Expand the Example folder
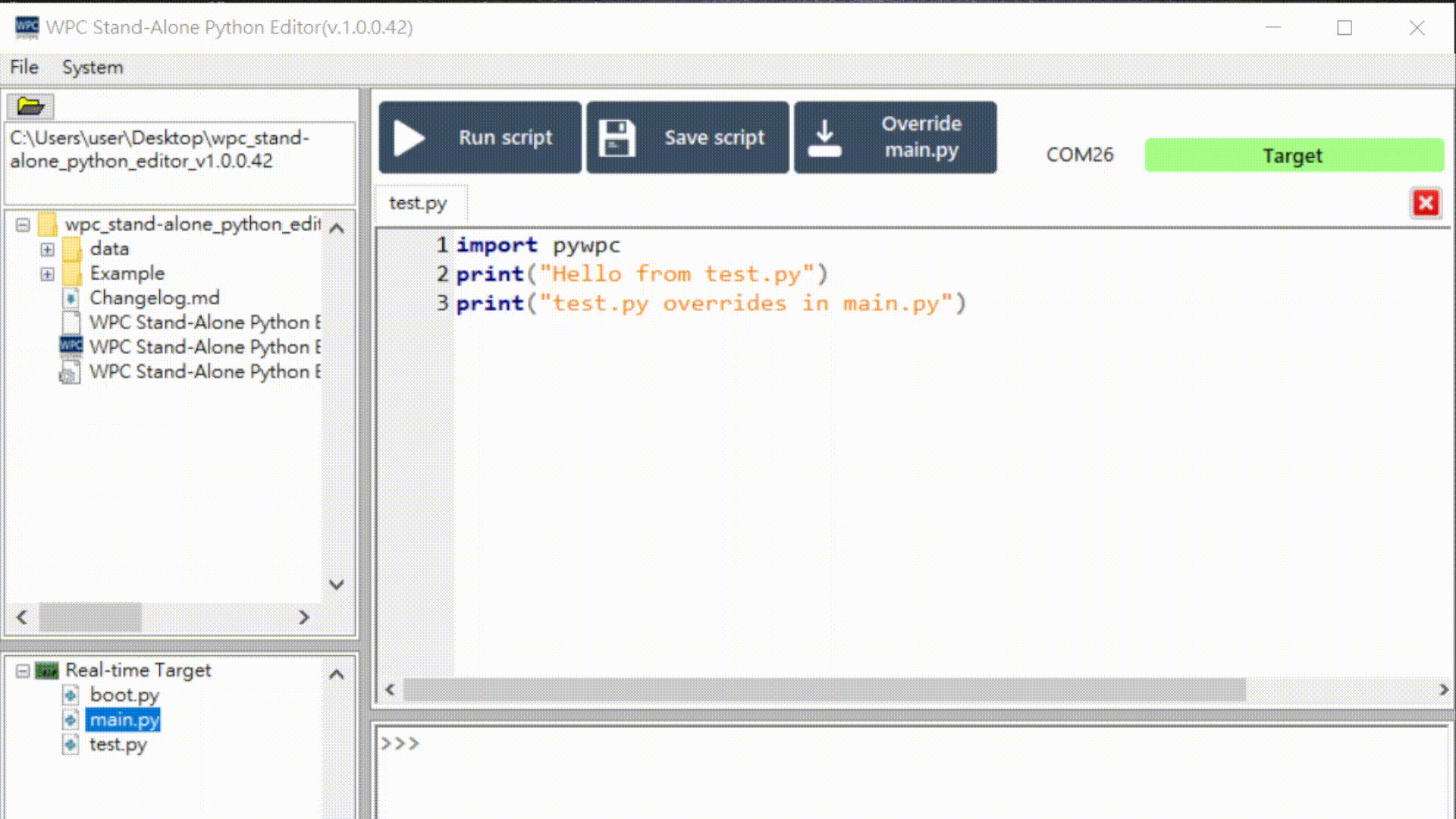 coord(47,274)
